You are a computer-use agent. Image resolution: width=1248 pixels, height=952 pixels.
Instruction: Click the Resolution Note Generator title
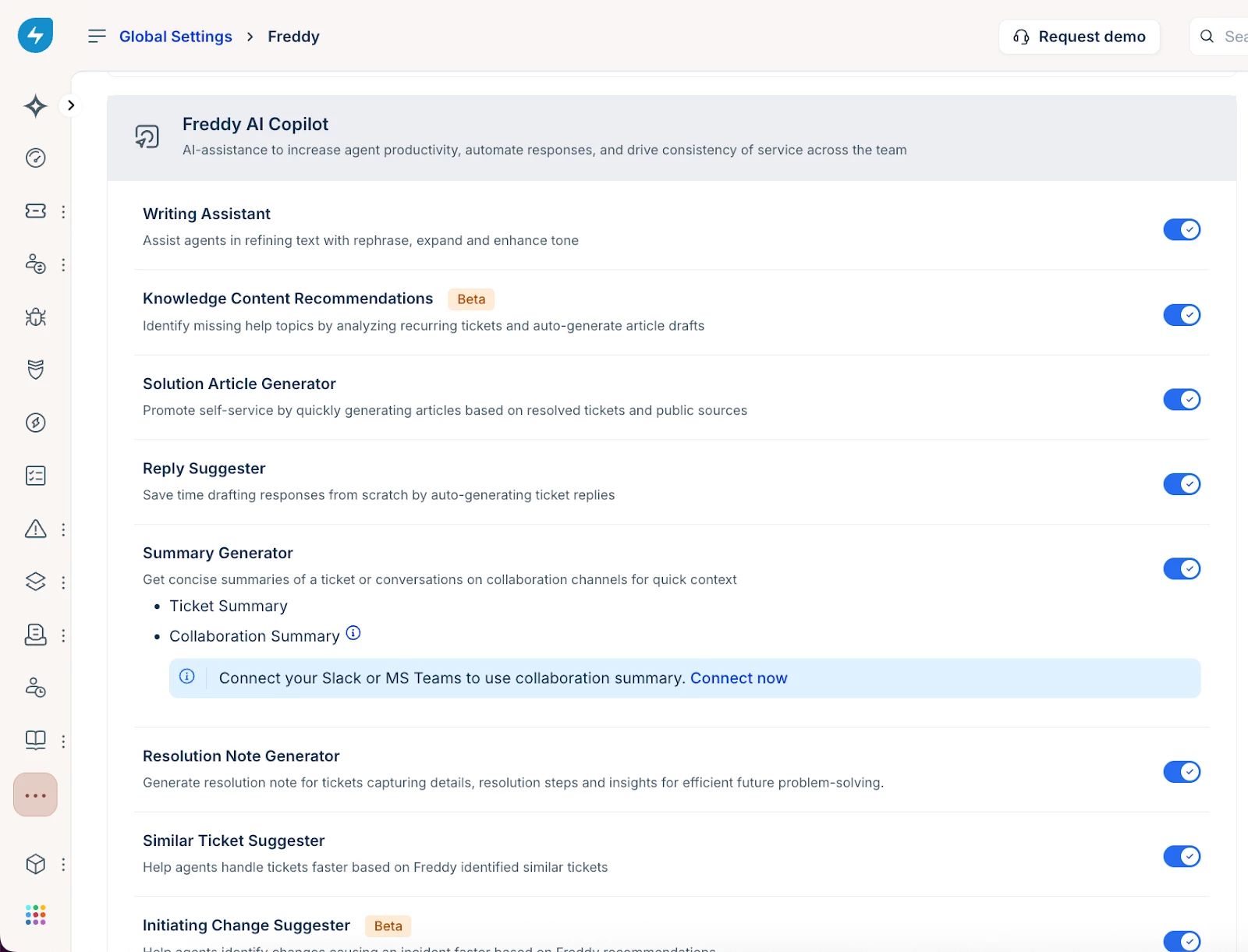(241, 756)
